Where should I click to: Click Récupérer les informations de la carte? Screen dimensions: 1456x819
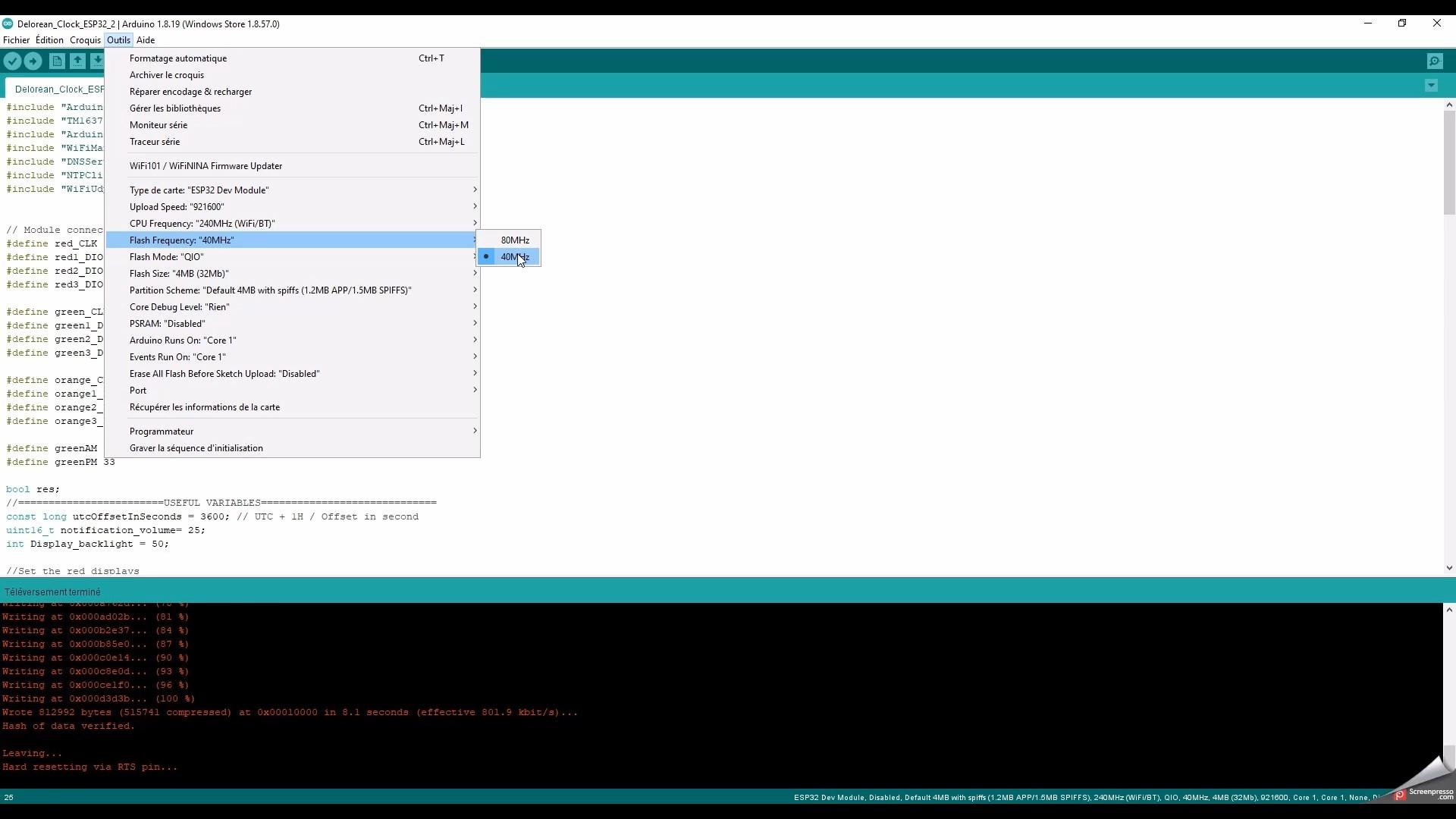(x=205, y=407)
